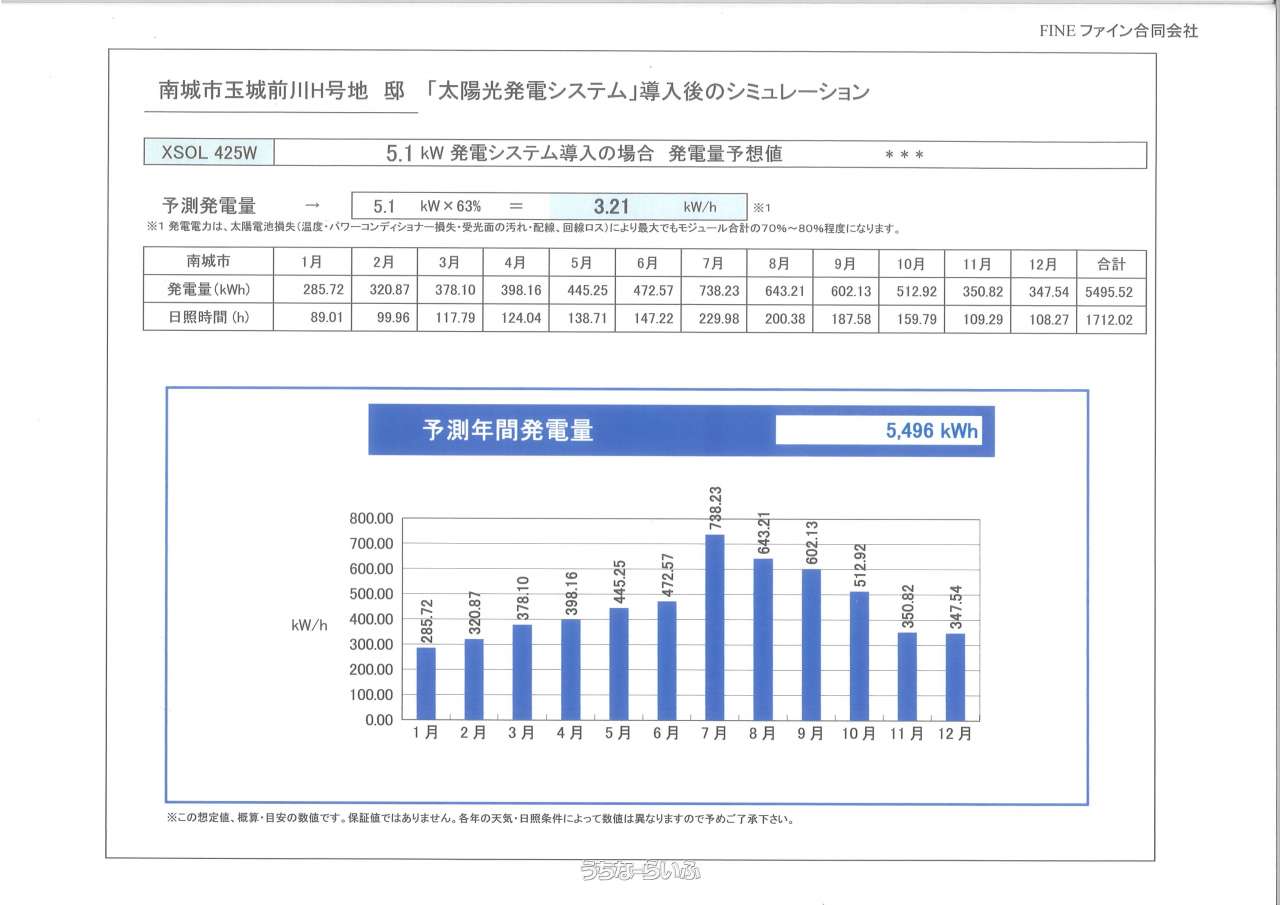Click the 5495.52 total generation cell
The image size is (1280, 905).
tap(1111, 292)
